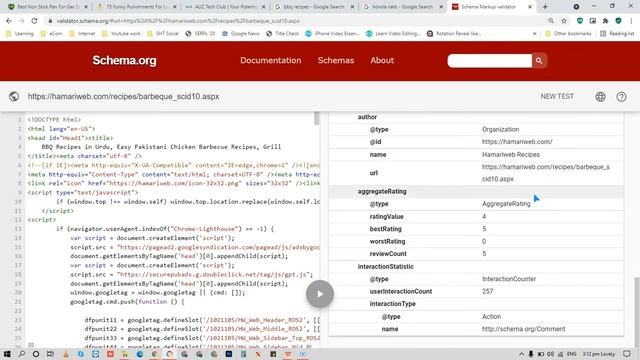Open the About menu item
Viewport: 640px width, 360px height.
coord(382,60)
